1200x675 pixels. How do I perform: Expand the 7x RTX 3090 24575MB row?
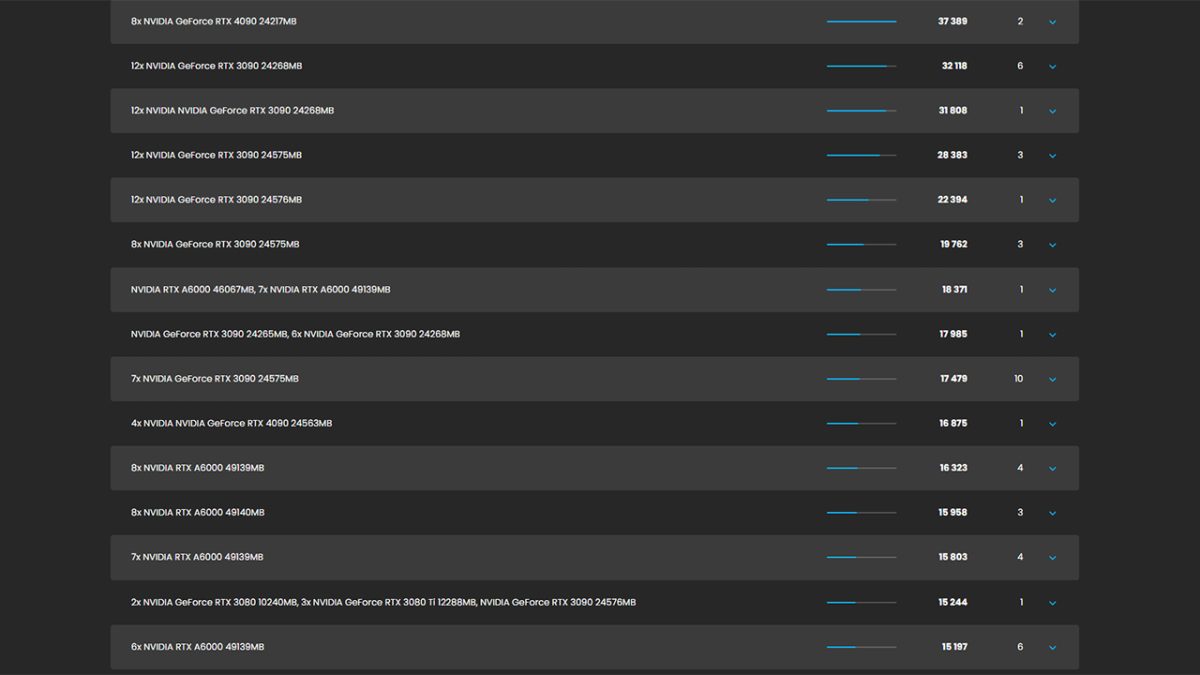pos(1052,379)
